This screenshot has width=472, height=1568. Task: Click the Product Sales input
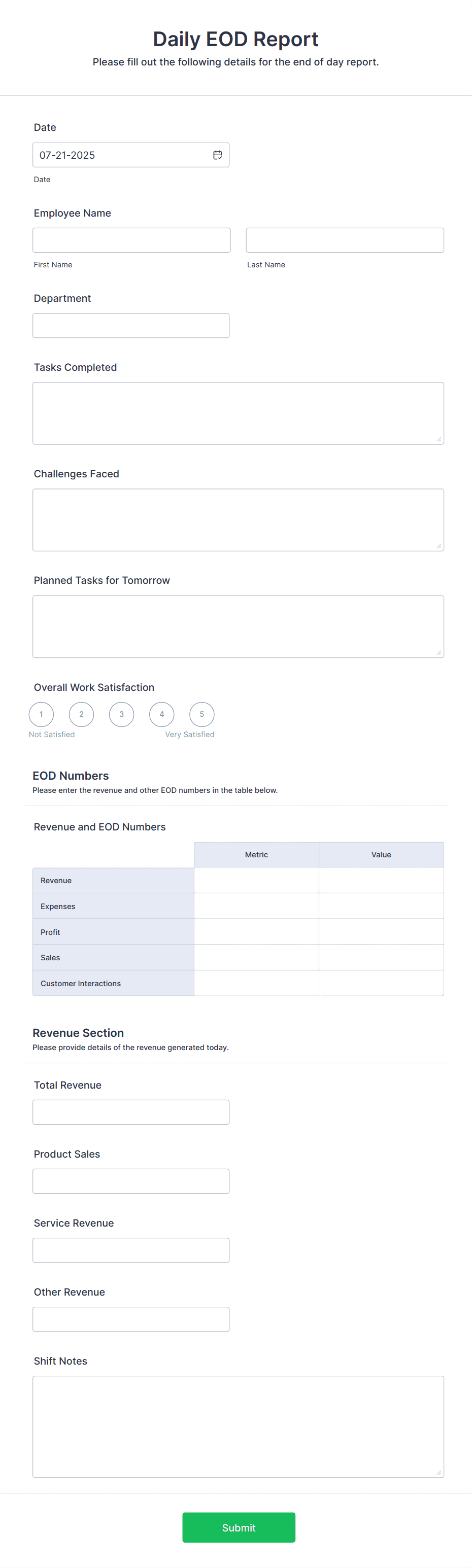coord(131,1181)
